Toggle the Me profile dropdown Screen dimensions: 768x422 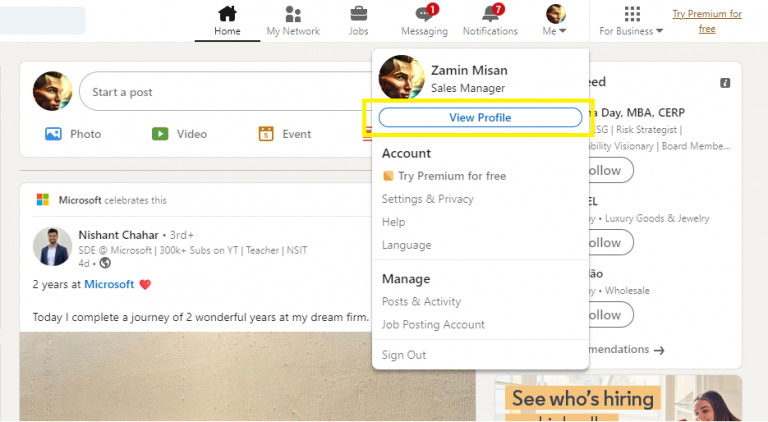pos(555,21)
